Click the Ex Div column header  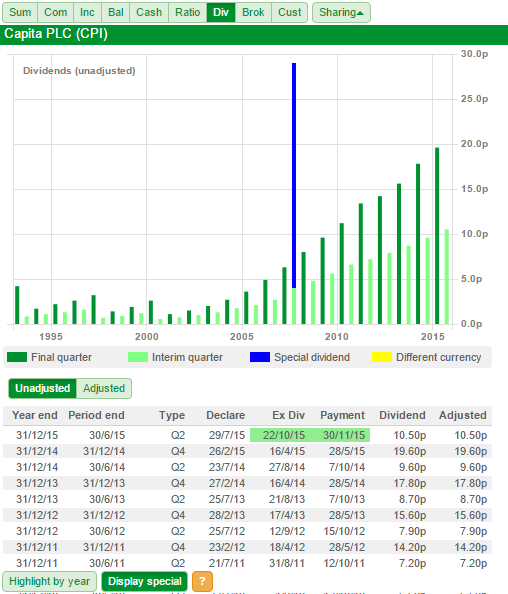[x=288, y=415]
